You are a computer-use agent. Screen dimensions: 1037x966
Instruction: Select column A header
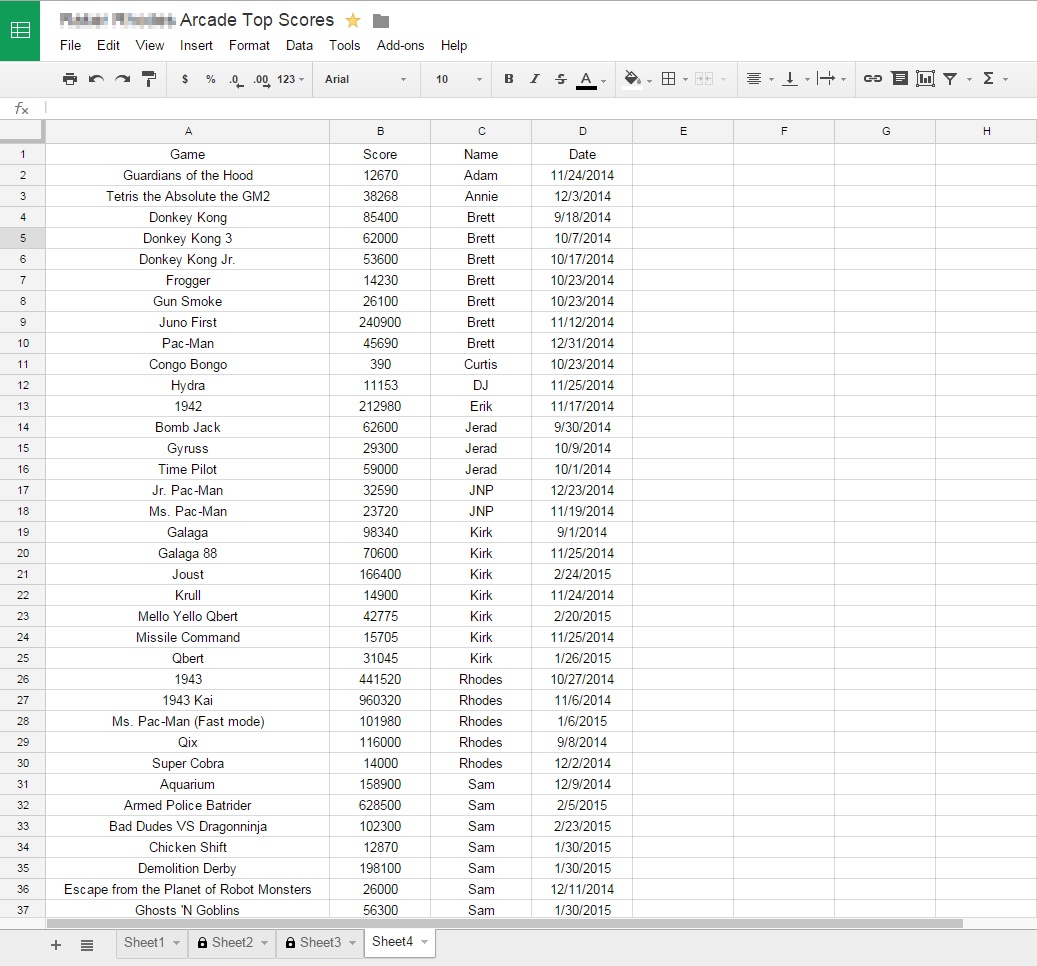pyautogui.click(x=188, y=132)
